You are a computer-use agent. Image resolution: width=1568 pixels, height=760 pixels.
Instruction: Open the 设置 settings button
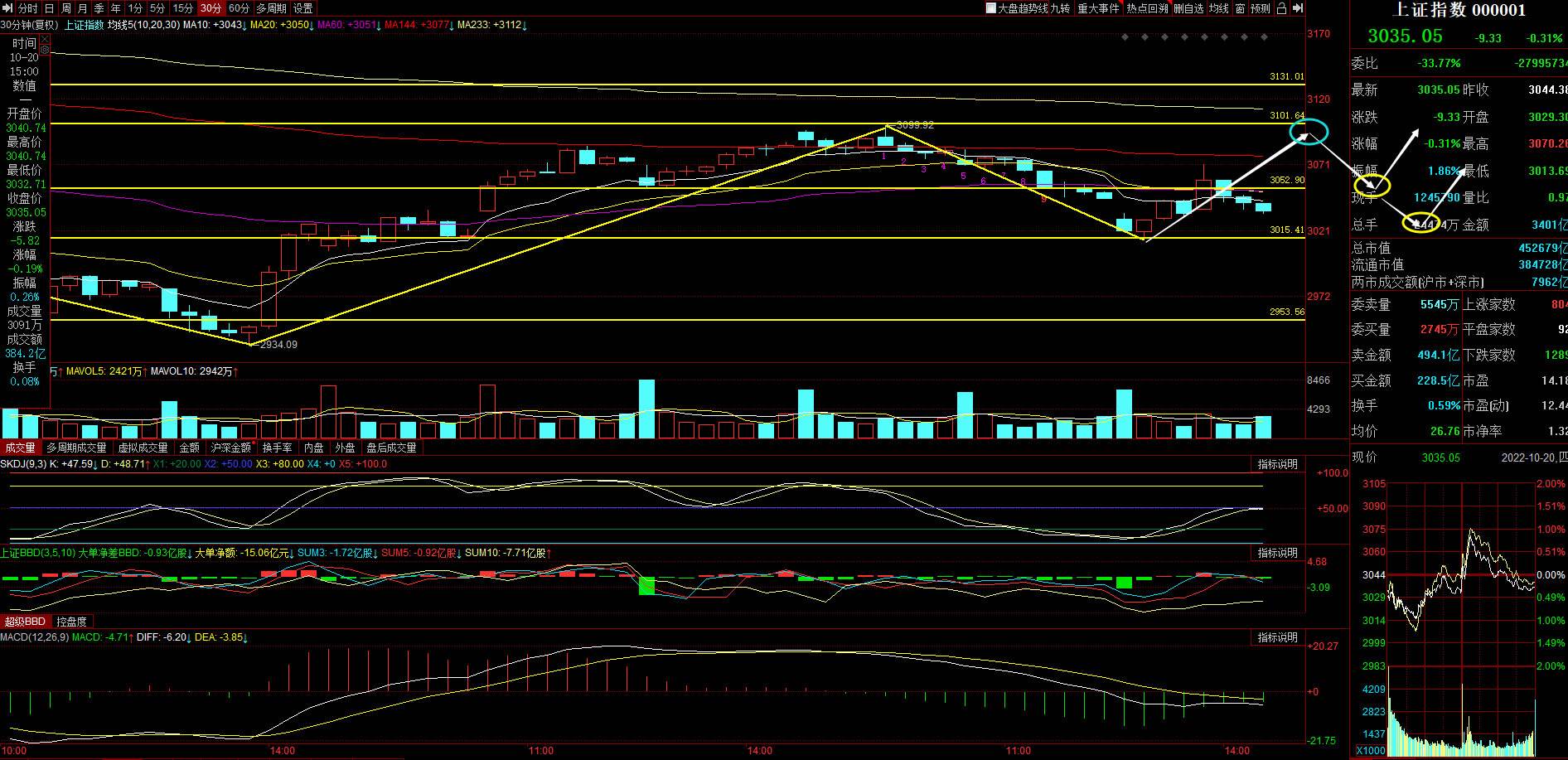click(303, 8)
